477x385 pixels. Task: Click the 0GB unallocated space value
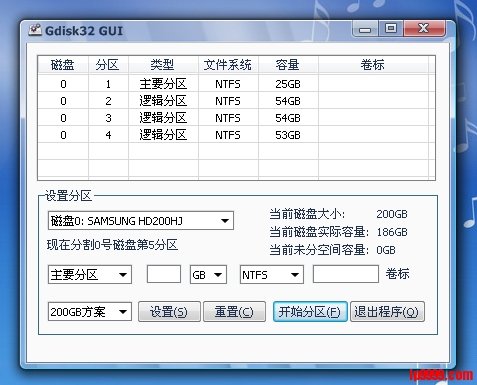(x=386, y=250)
